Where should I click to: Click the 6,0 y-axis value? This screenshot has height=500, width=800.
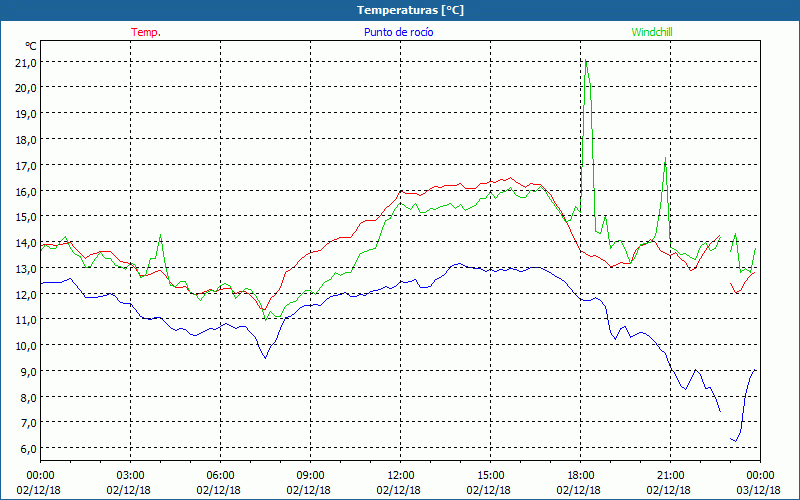point(28,448)
